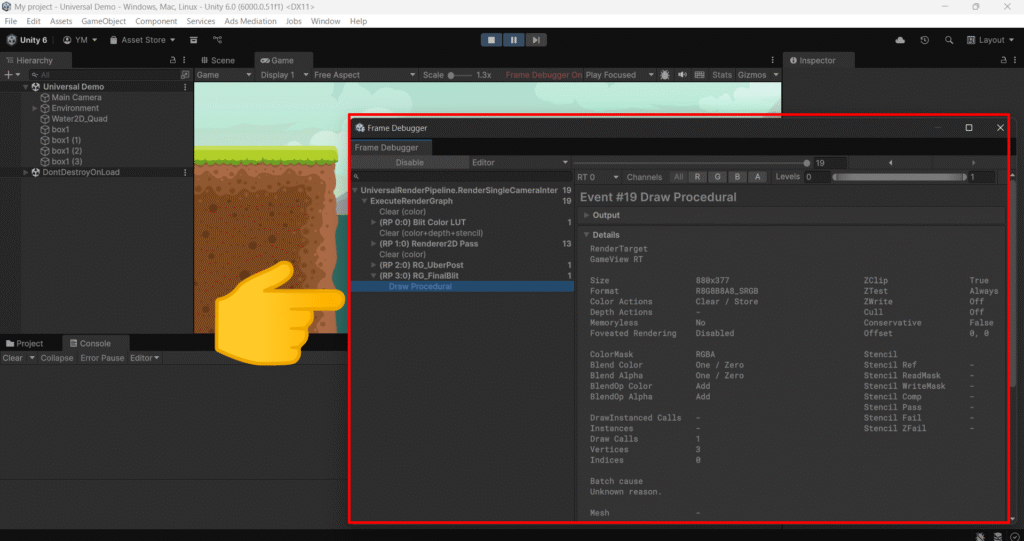Screen dimensions: 1024x541
Task: Click the Play button in the toolbar
Action: point(491,40)
